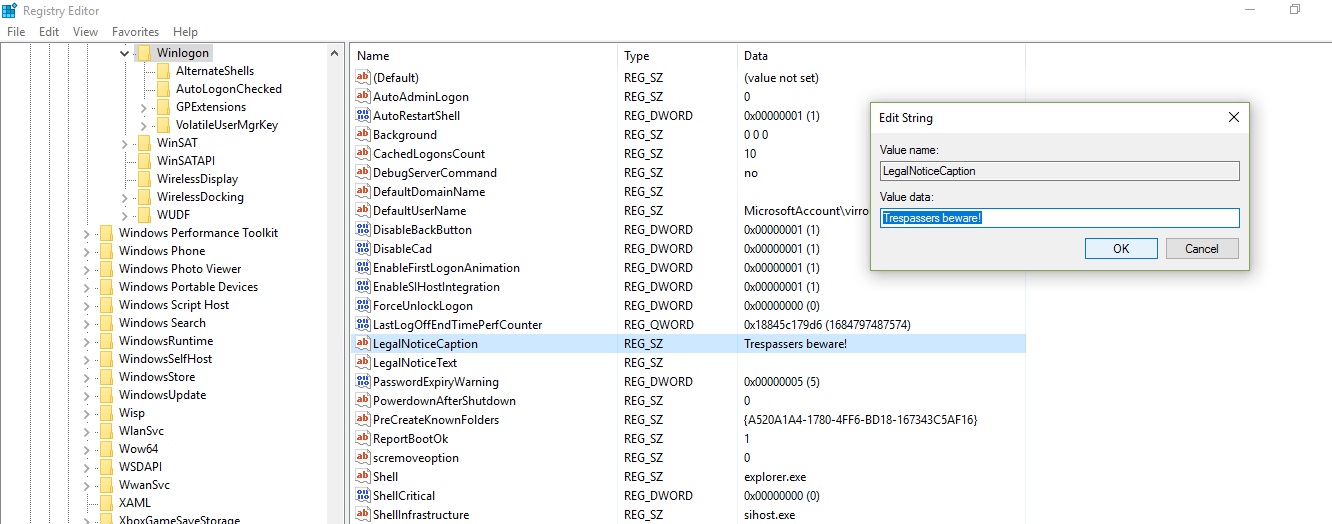Click the DebugServerCommand value icon
Image resolution: width=1332 pixels, height=524 pixels.
363,173
